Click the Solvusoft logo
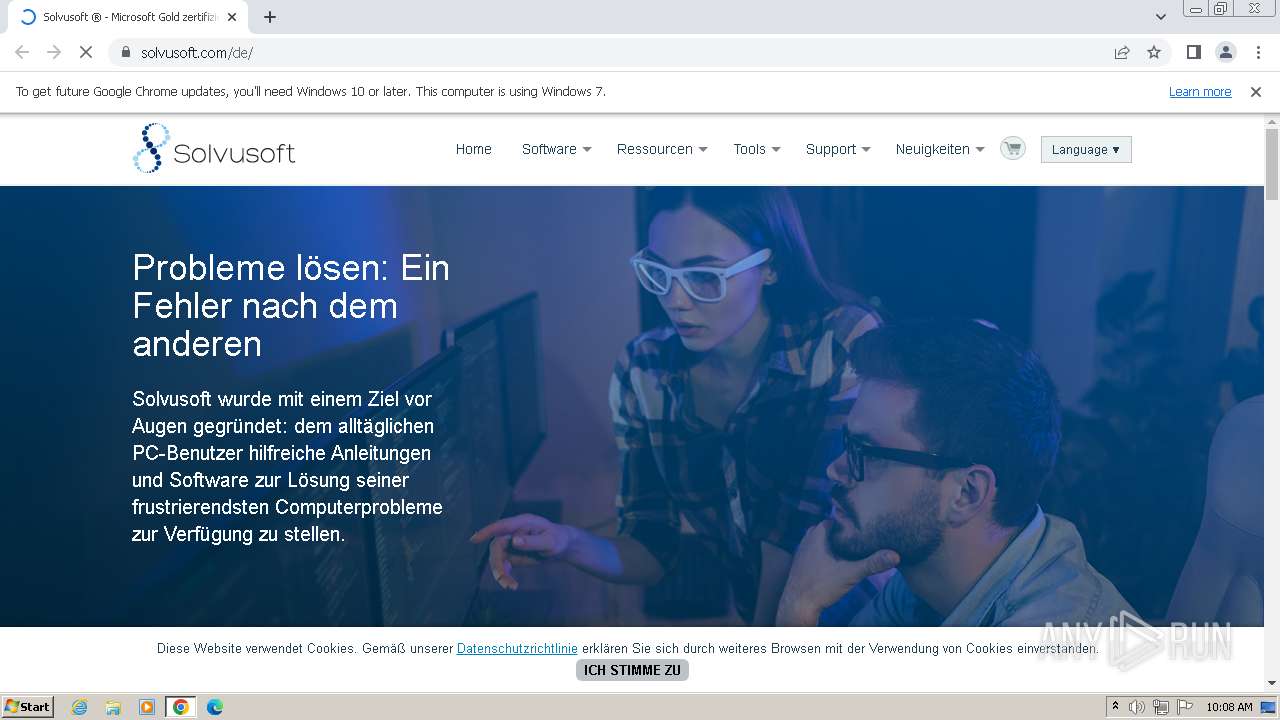1280x720 pixels. click(x=214, y=149)
